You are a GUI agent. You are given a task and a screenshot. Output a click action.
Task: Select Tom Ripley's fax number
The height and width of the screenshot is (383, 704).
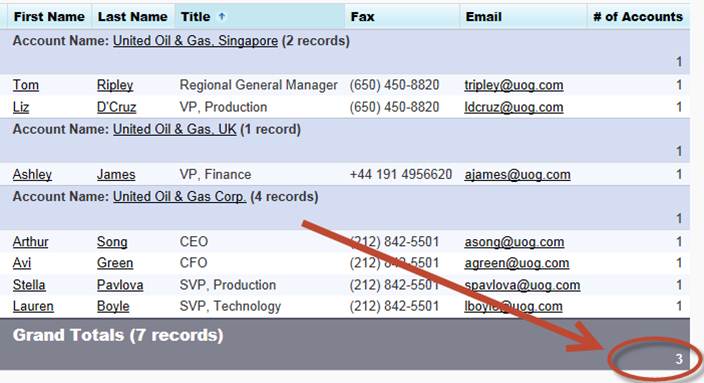(x=394, y=85)
